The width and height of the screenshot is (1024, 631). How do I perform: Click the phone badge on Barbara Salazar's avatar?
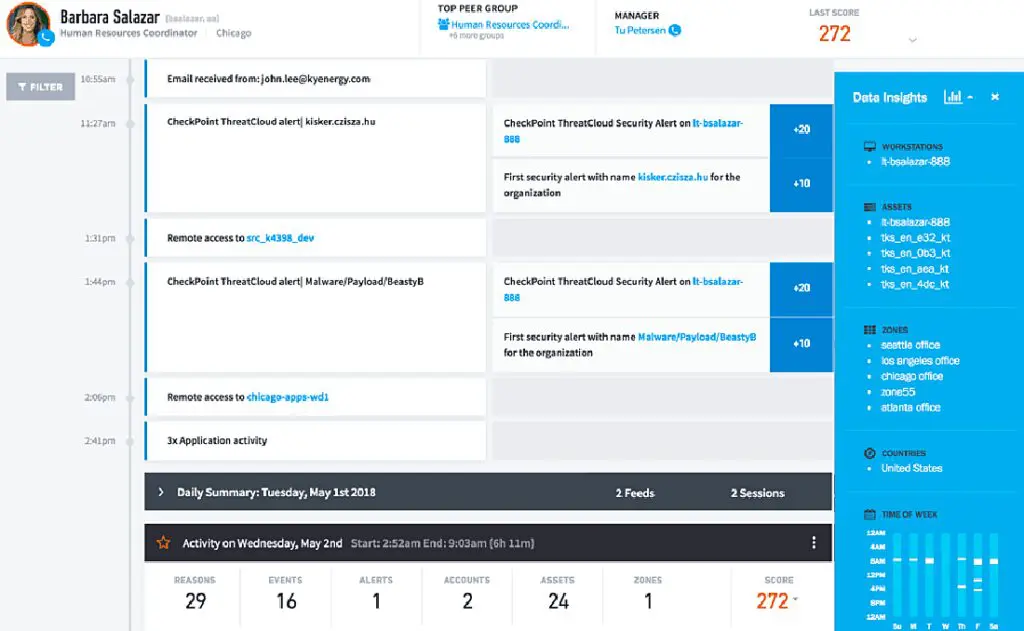click(45, 39)
